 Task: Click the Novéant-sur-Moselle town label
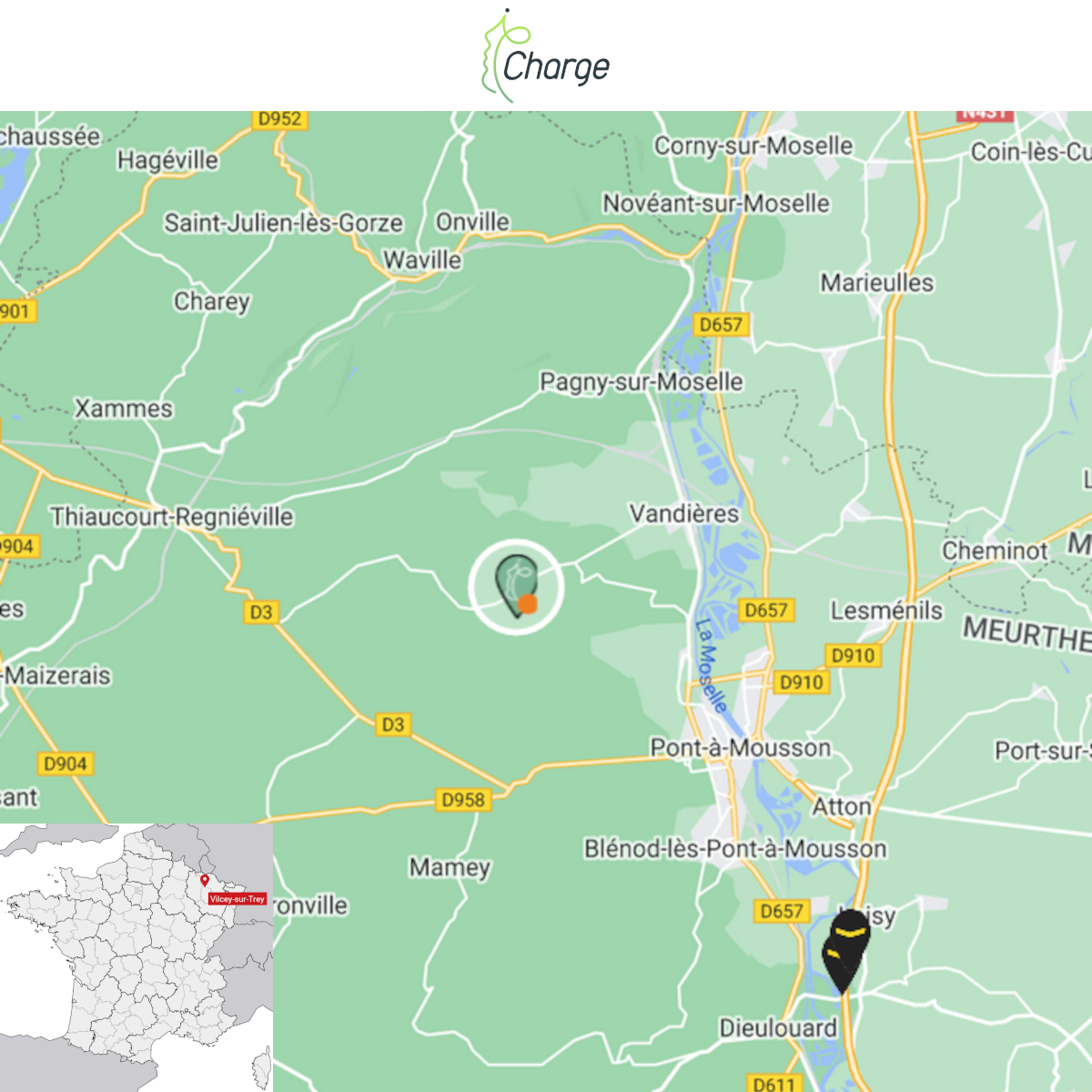[716, 203]
